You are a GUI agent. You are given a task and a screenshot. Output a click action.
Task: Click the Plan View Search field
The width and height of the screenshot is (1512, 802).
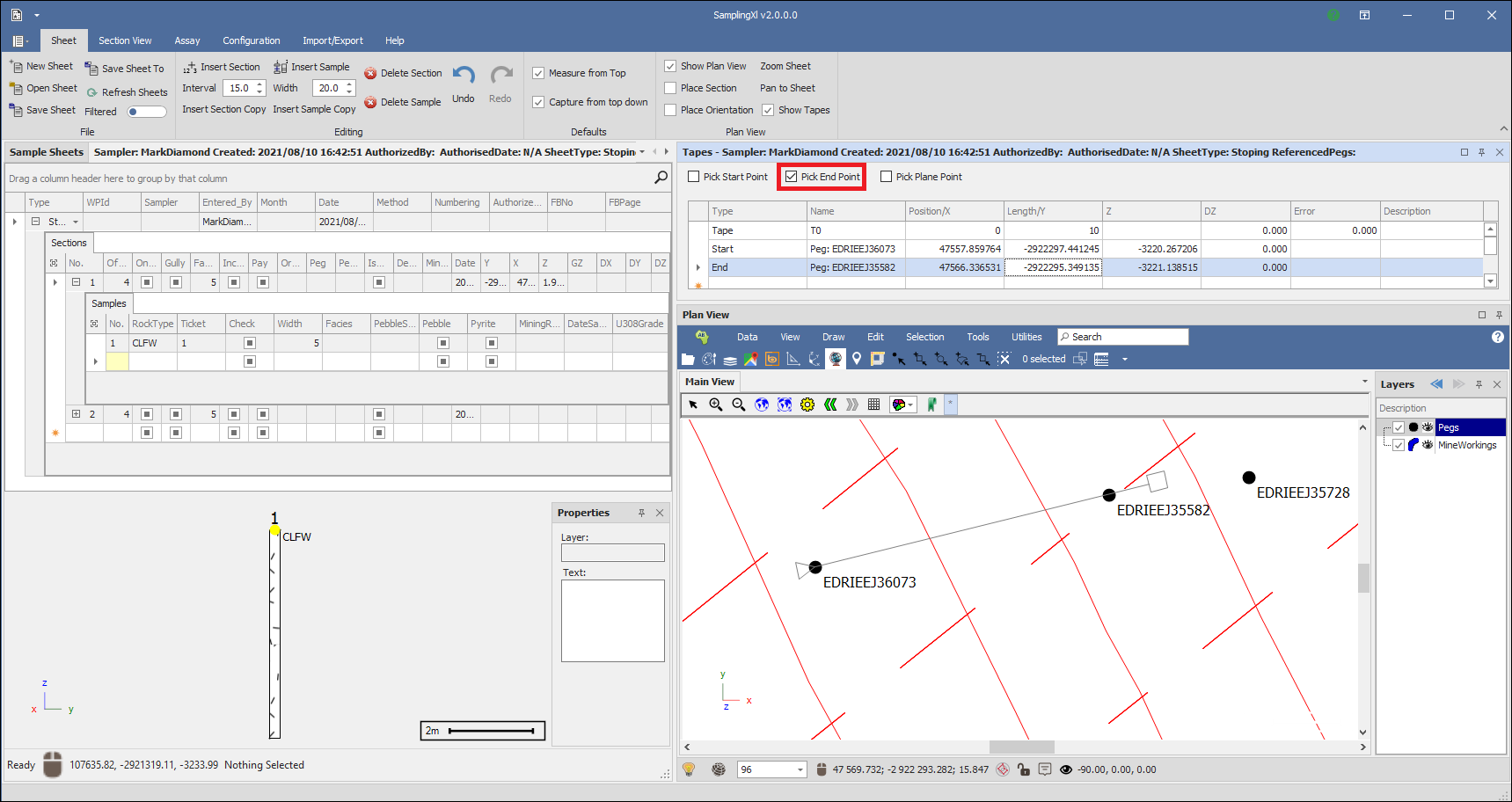[x=1126, y=337]
